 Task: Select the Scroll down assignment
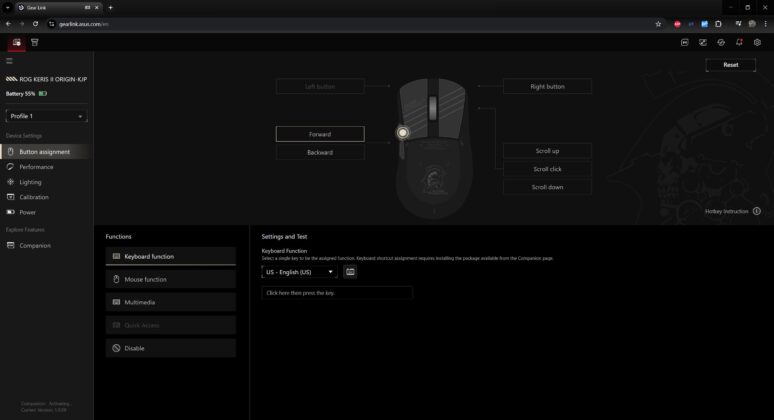[547, 187]
